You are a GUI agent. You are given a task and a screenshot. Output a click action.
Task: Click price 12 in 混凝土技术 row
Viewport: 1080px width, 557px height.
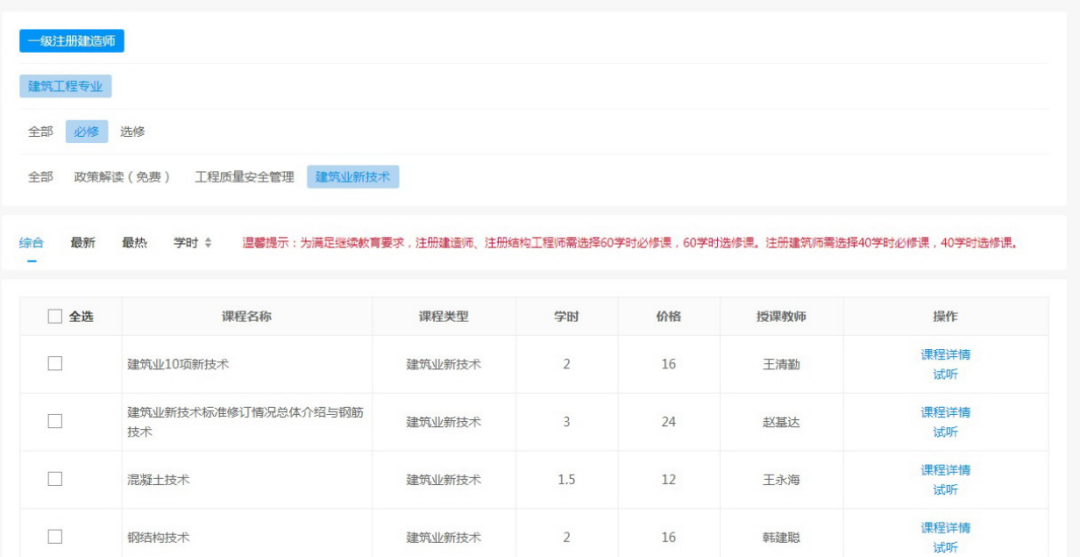668,480
